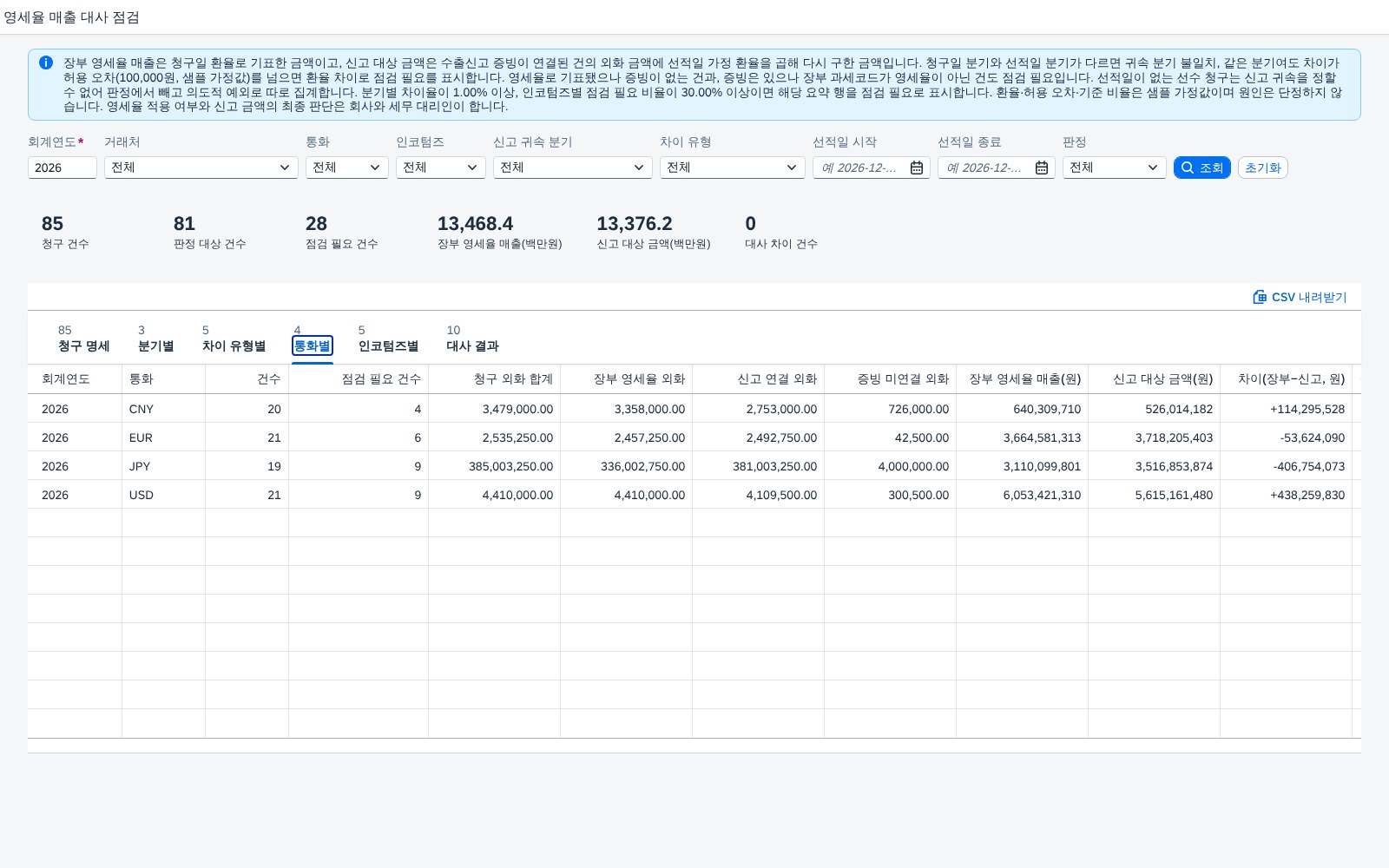Expand the 차이 유형 dropdown
Screen dimensions: 1389x868
733,168
